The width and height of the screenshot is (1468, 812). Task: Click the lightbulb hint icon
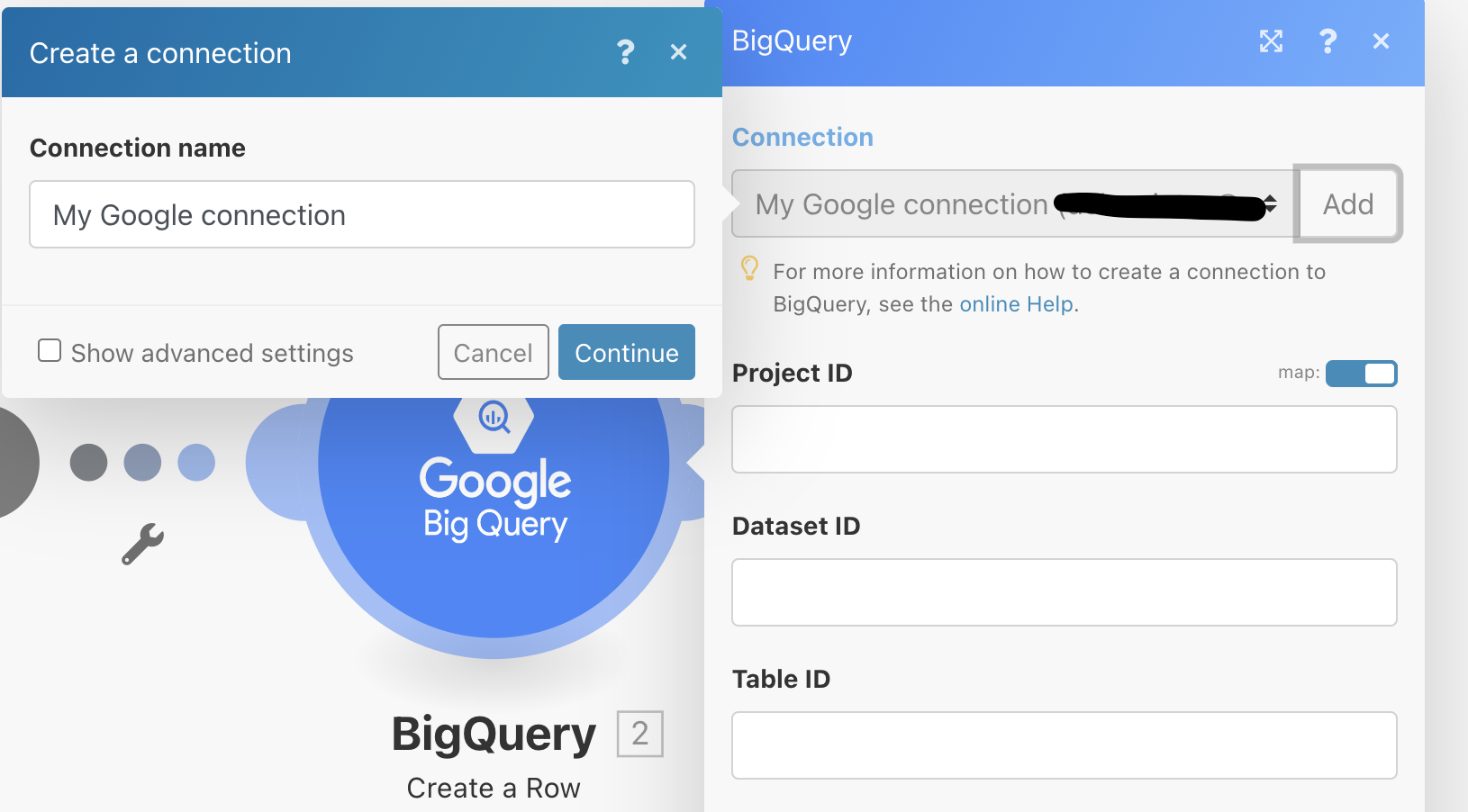(749, 268)
